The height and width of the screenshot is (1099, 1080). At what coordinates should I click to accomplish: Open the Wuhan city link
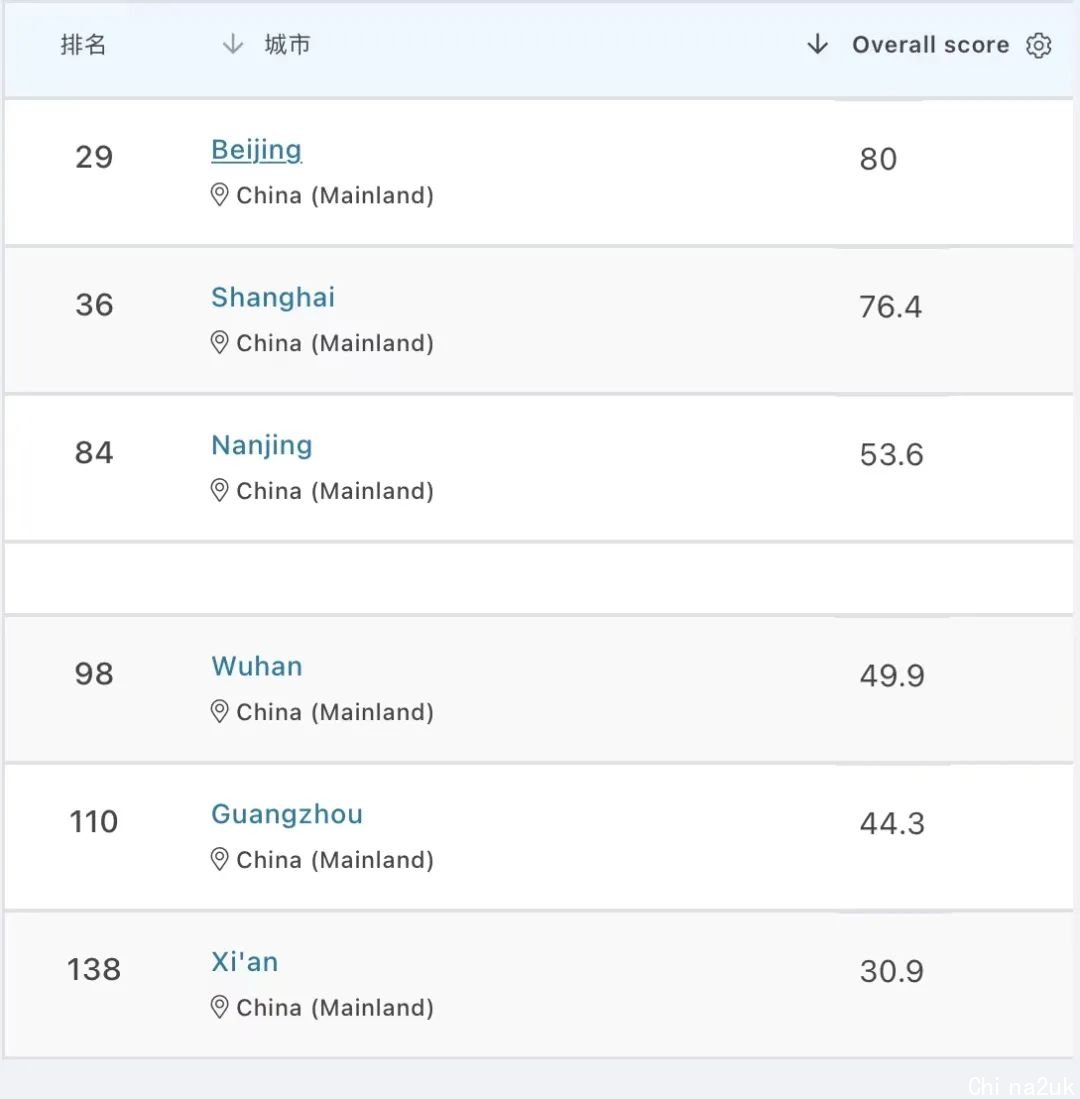point(257,666)
